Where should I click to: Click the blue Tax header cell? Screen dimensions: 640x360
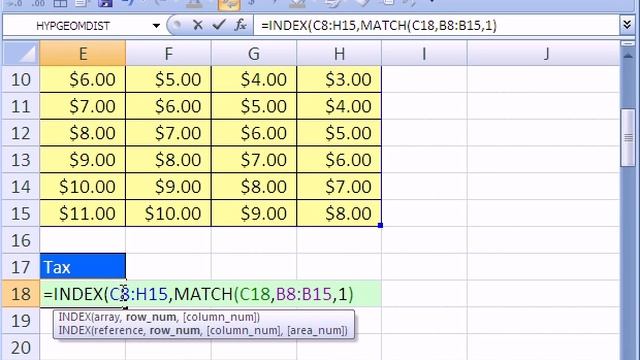pyautogui.click(x=83, y=267)
